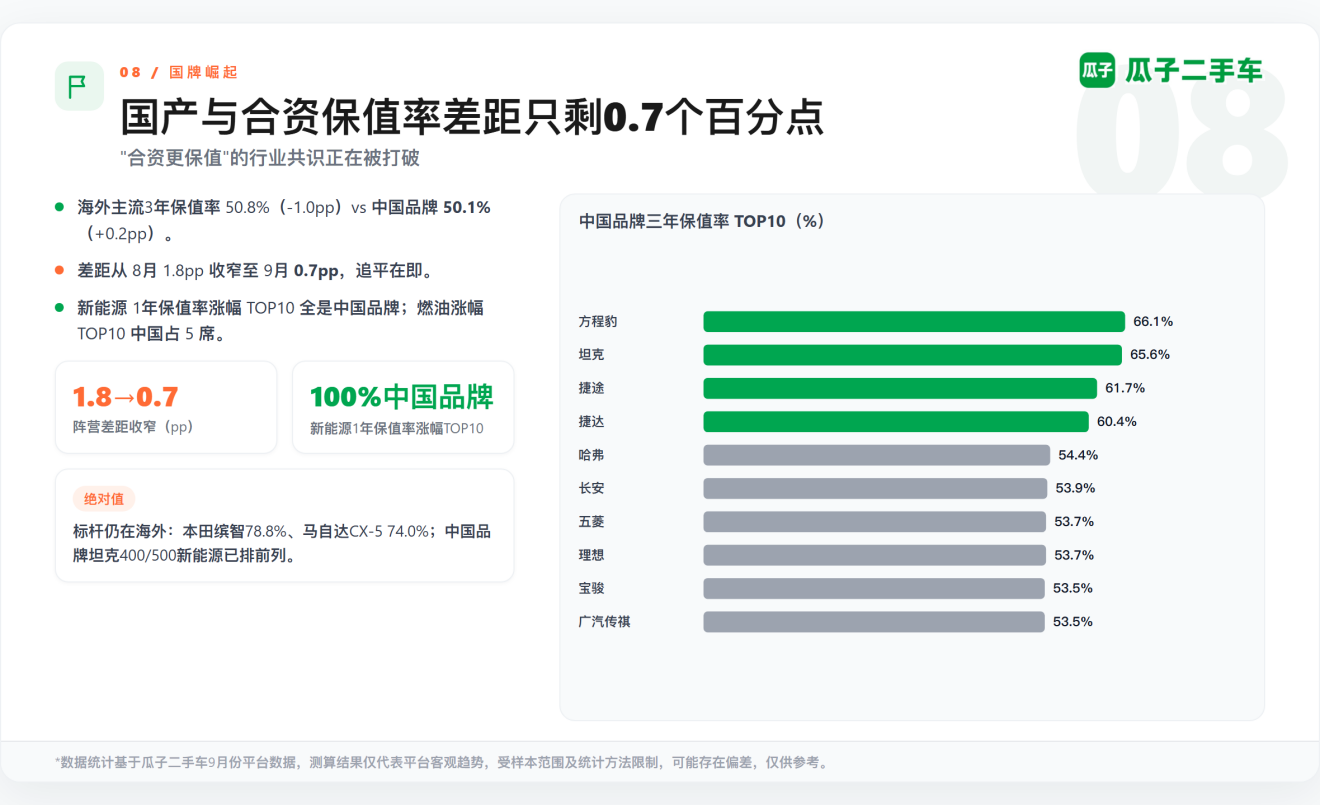Click the green flag icon beside the title
This screenshot has height=805, width=1320.
79,86
